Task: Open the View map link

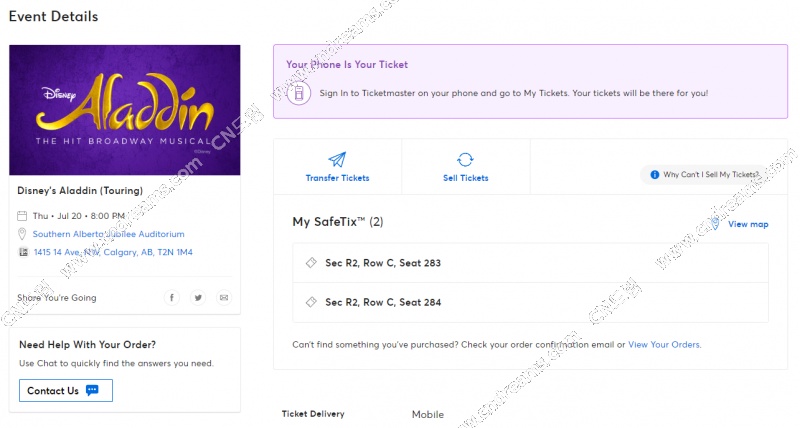Action: pos(748,224)
